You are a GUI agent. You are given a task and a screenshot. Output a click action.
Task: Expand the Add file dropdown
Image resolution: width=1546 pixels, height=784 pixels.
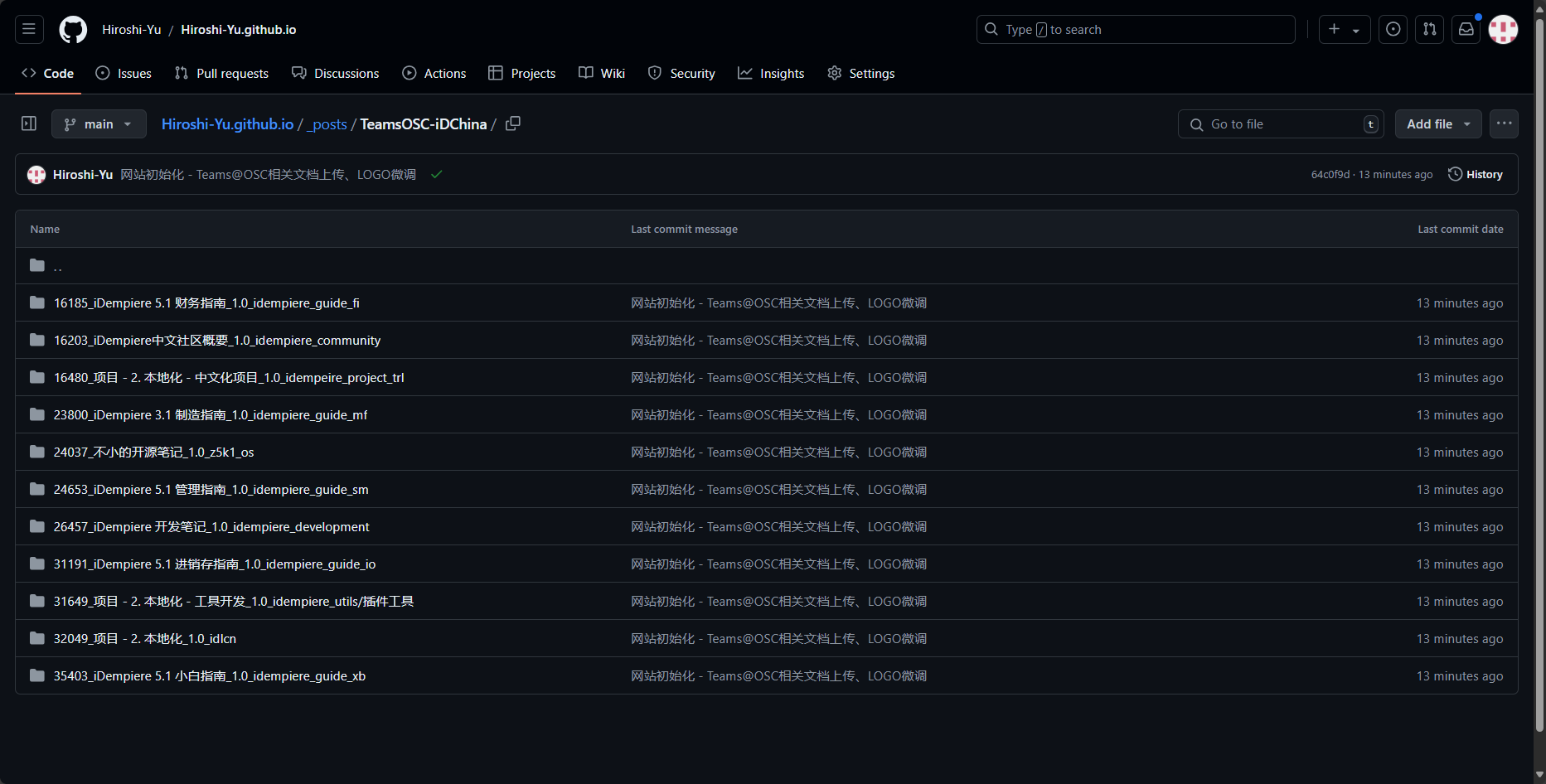(1438, 123)
